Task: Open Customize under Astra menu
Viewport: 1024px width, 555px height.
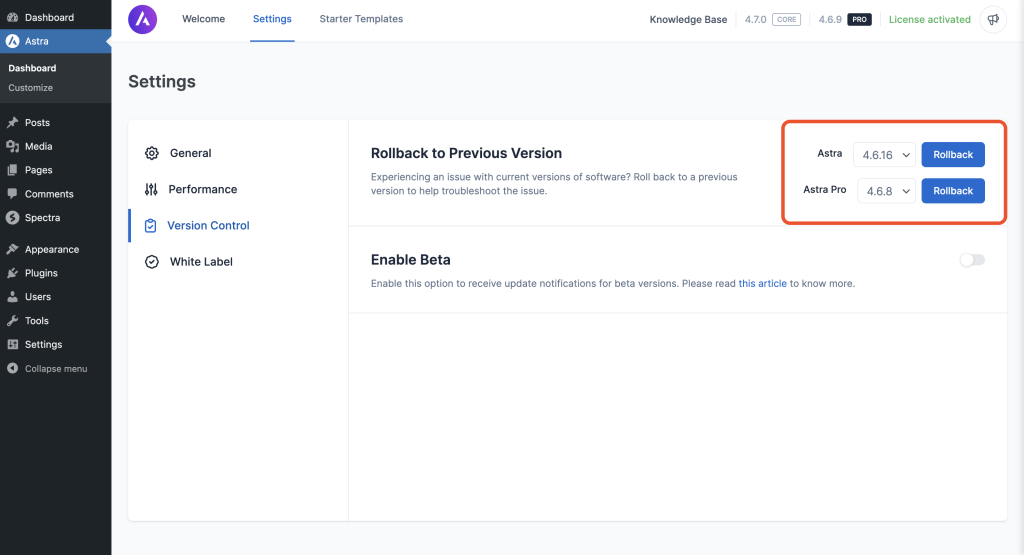Action: click(x=31, y=87)
